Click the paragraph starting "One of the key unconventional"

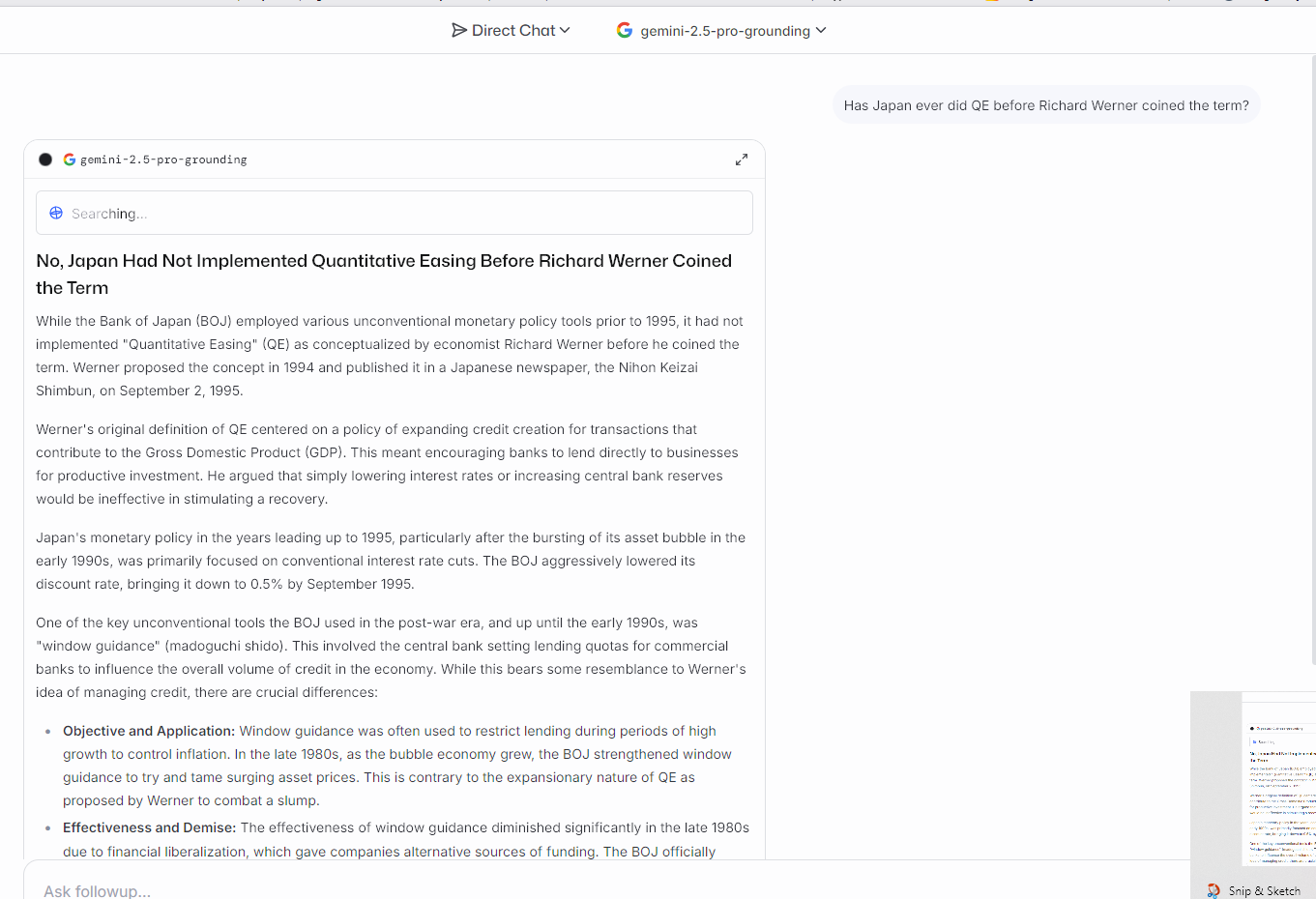tap(391, 657)
